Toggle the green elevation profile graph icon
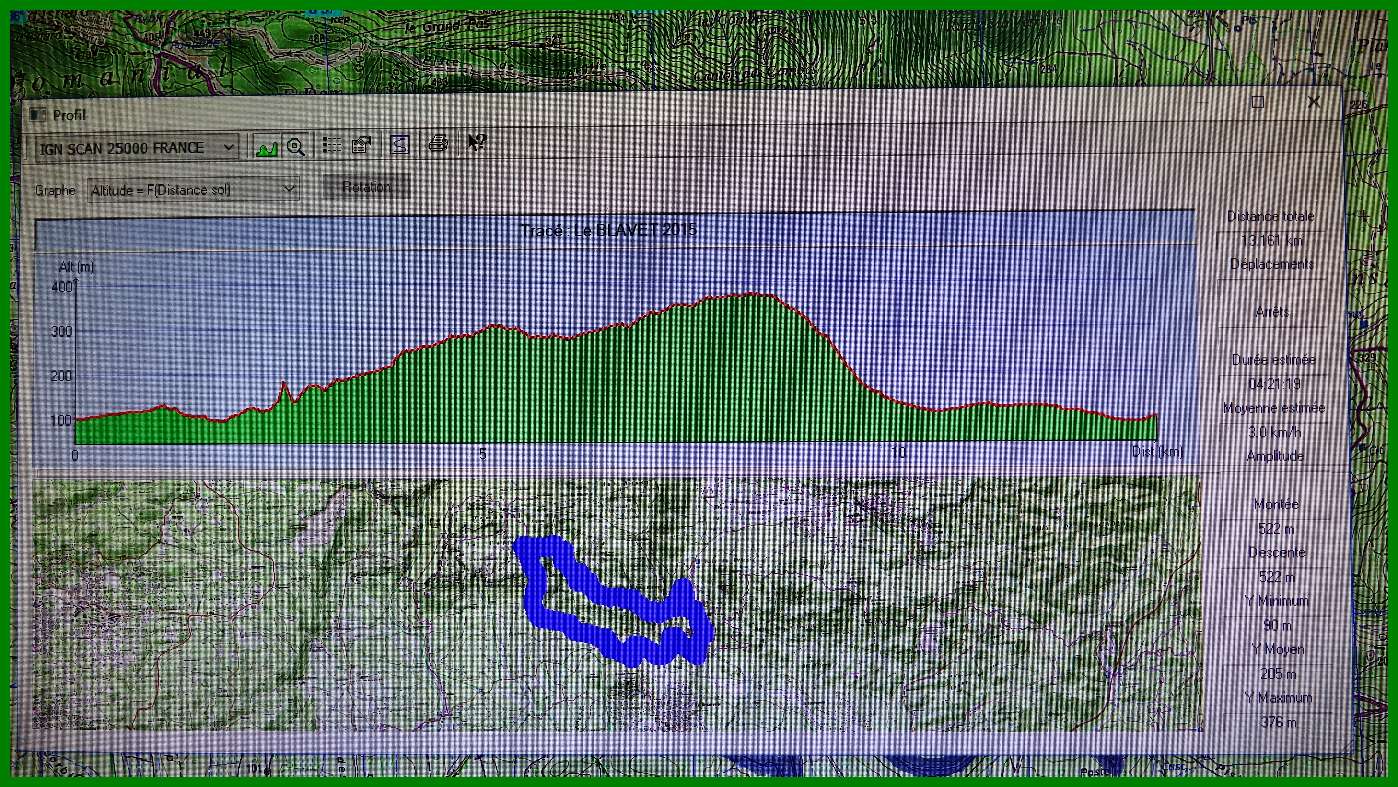This screenshot has width=1398, height=787. [266, 146]
